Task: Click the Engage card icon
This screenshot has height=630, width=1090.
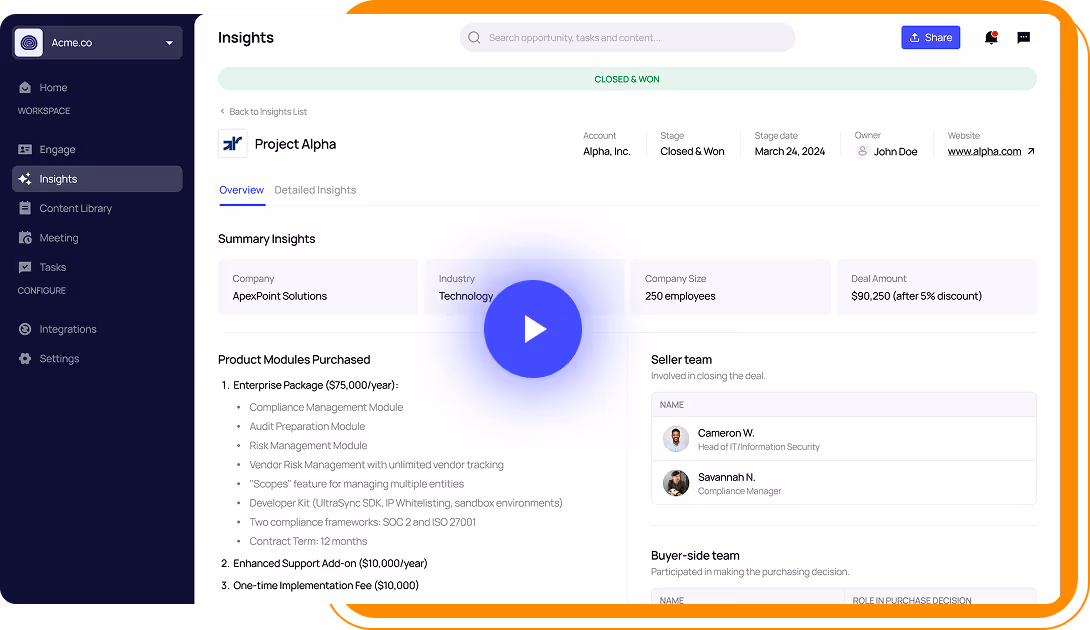Action: coord(25,150)
